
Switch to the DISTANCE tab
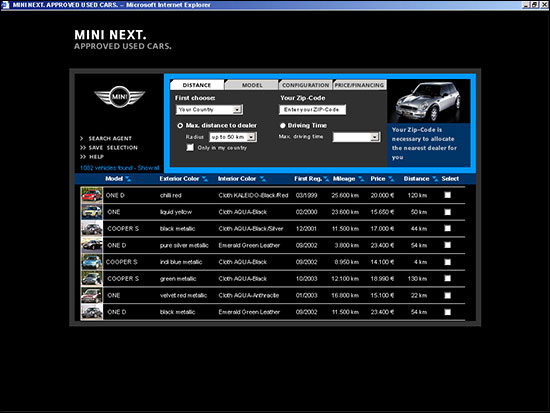197,85
